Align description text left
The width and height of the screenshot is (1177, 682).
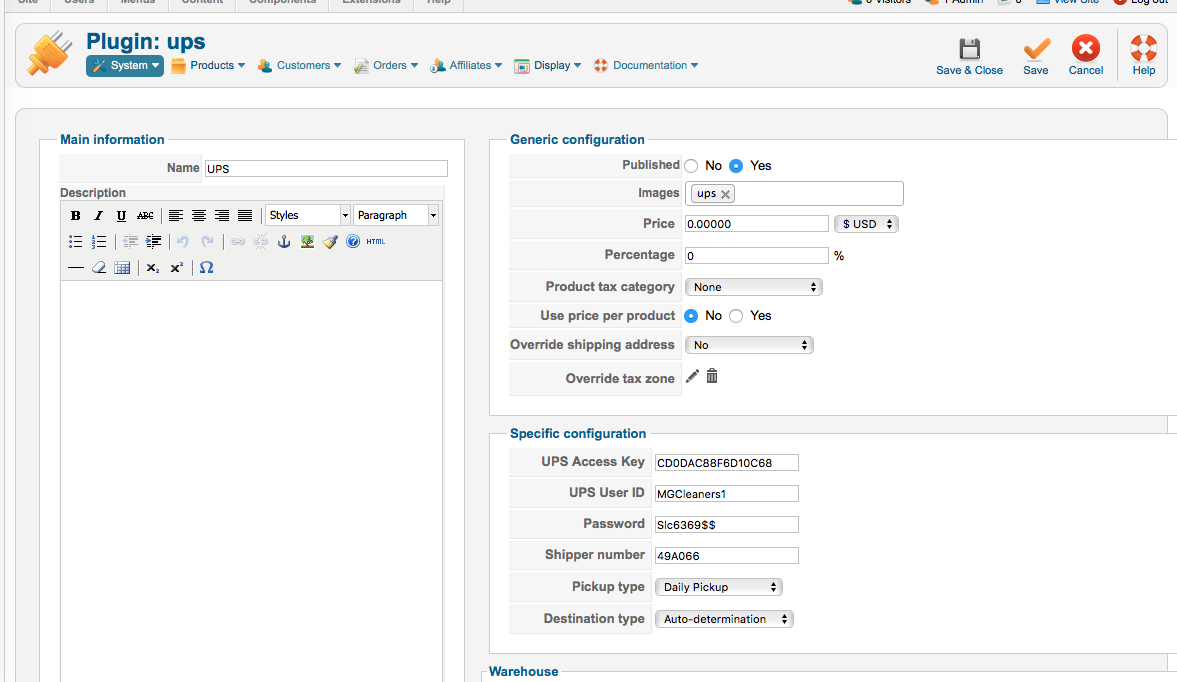pos(176,215)
